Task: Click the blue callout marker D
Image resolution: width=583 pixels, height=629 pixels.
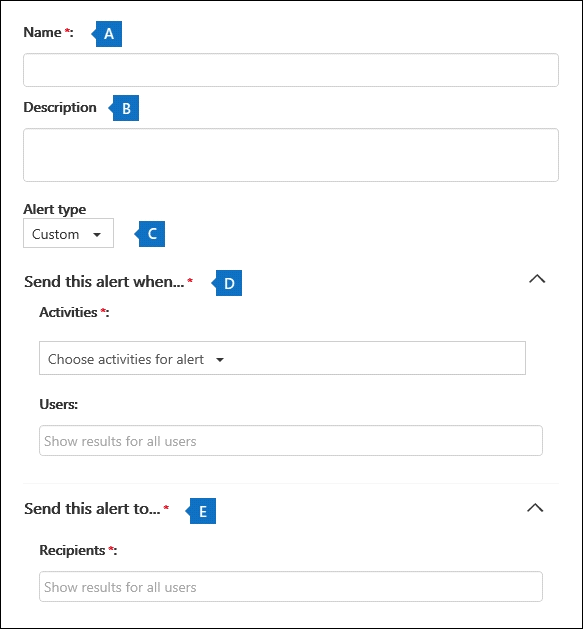Action: click(x=227, y=283)
